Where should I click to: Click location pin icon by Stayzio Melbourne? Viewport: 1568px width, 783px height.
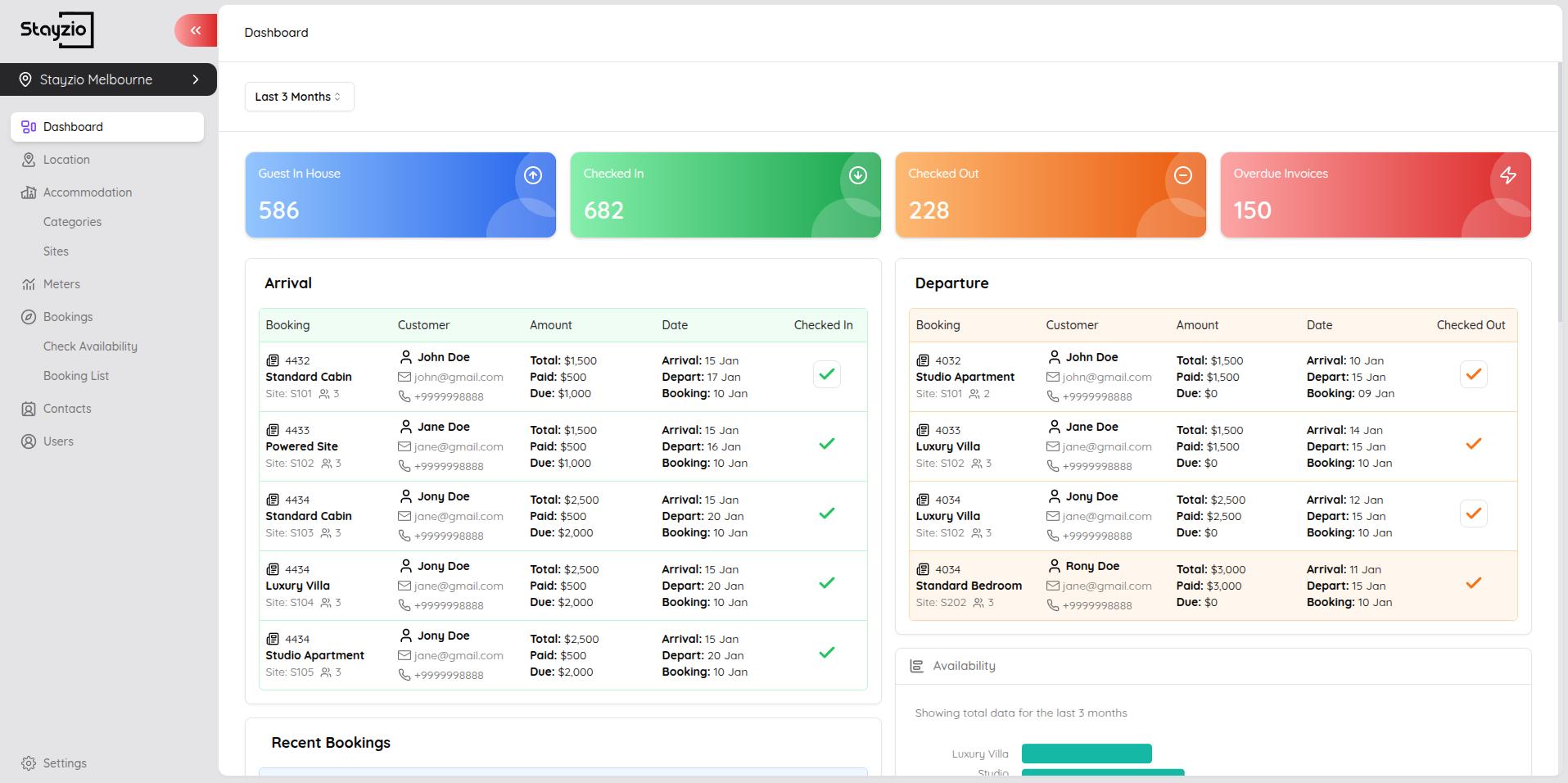(25, 79)
